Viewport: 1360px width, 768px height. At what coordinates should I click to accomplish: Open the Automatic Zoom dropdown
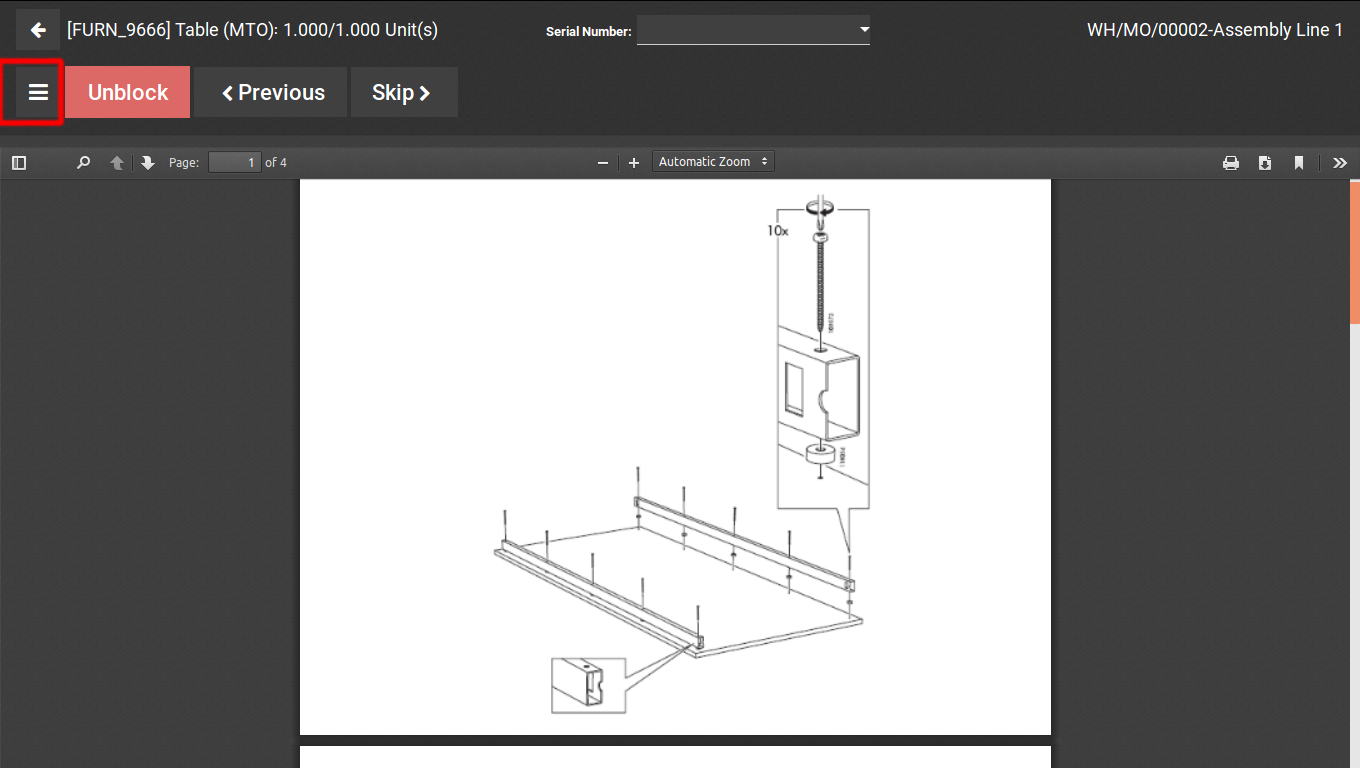[x=713, y=162]
